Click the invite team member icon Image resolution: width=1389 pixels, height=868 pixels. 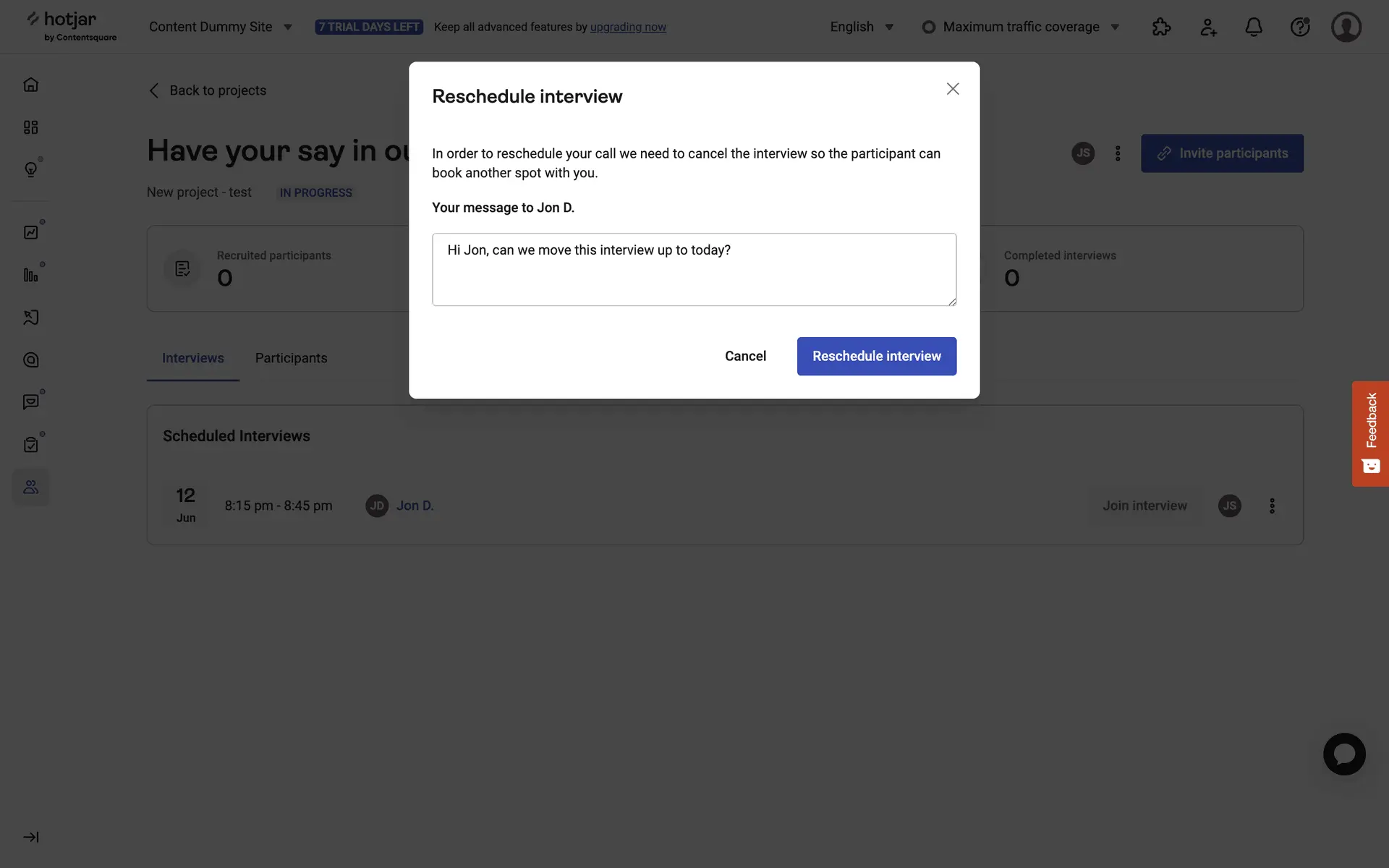point(1208,27)
